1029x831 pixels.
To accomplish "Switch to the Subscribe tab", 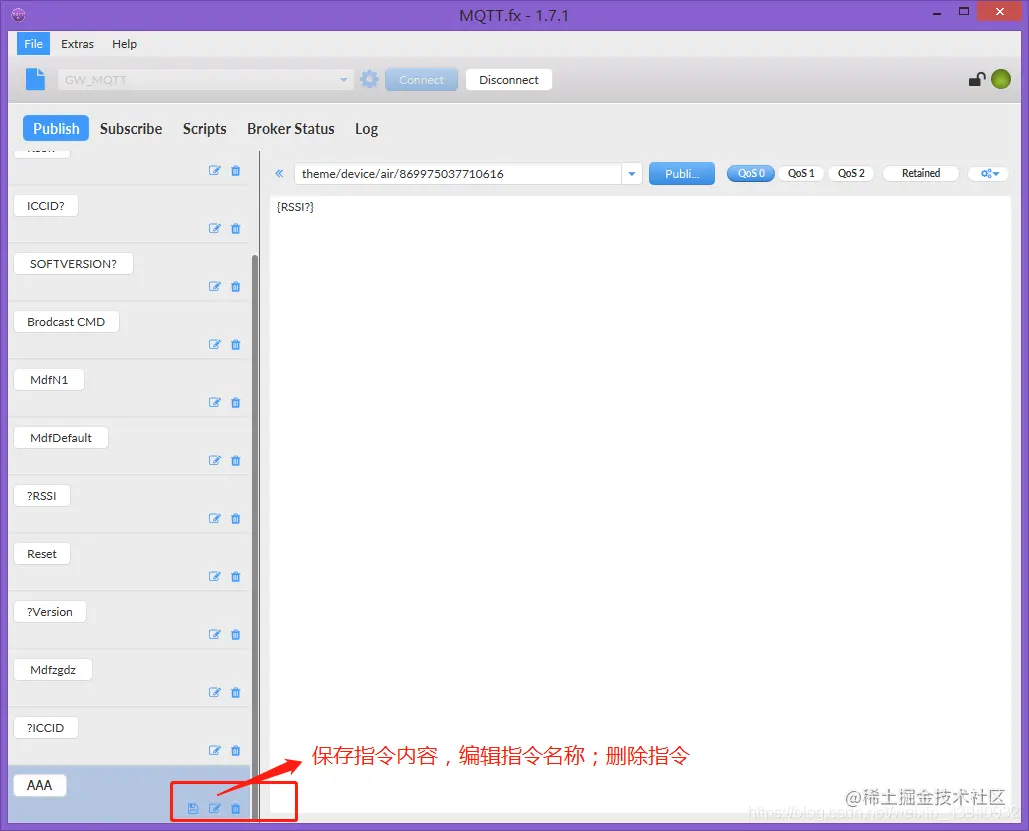I will tap(131, 129).
